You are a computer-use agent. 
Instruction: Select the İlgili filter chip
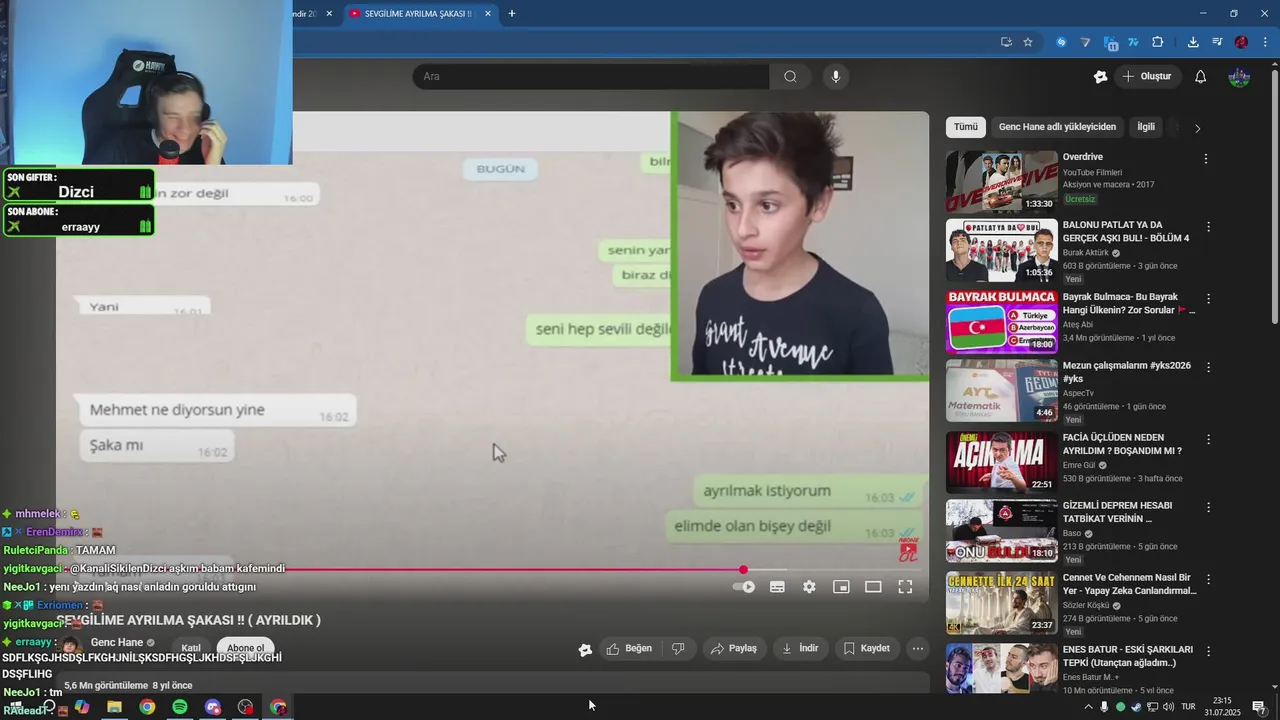point(1146,127)
